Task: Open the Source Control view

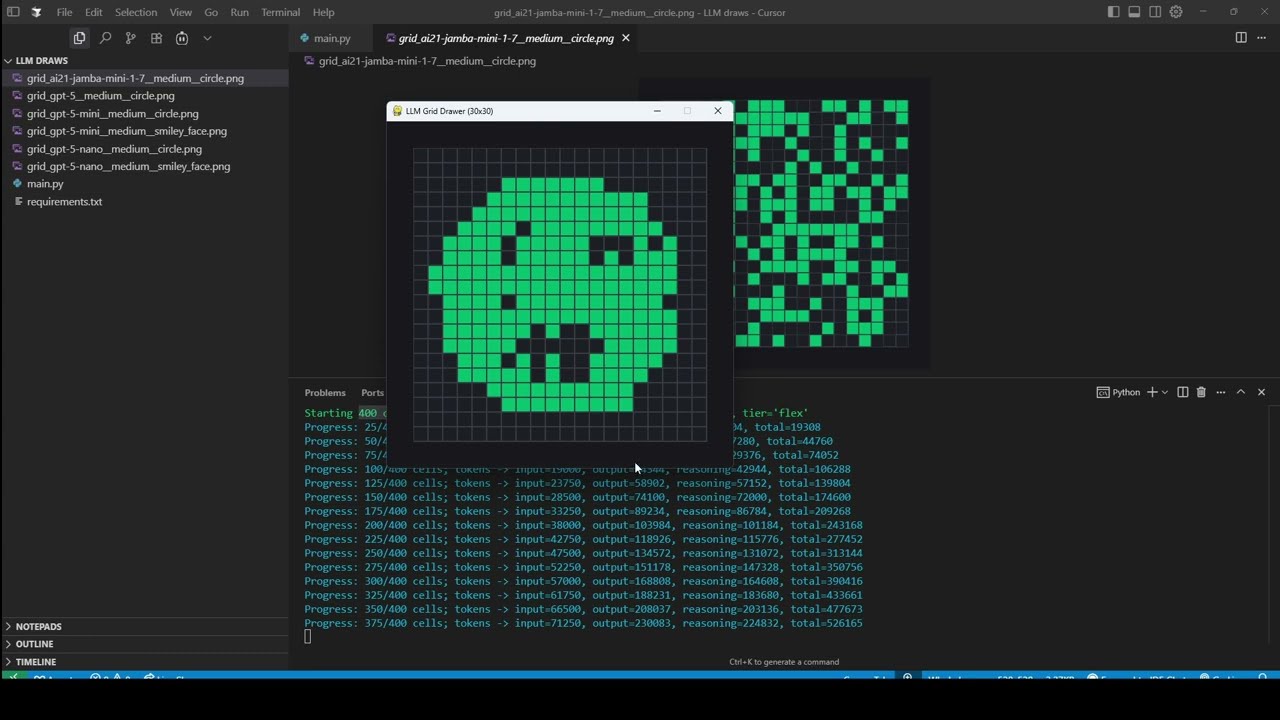Action: 130,38
